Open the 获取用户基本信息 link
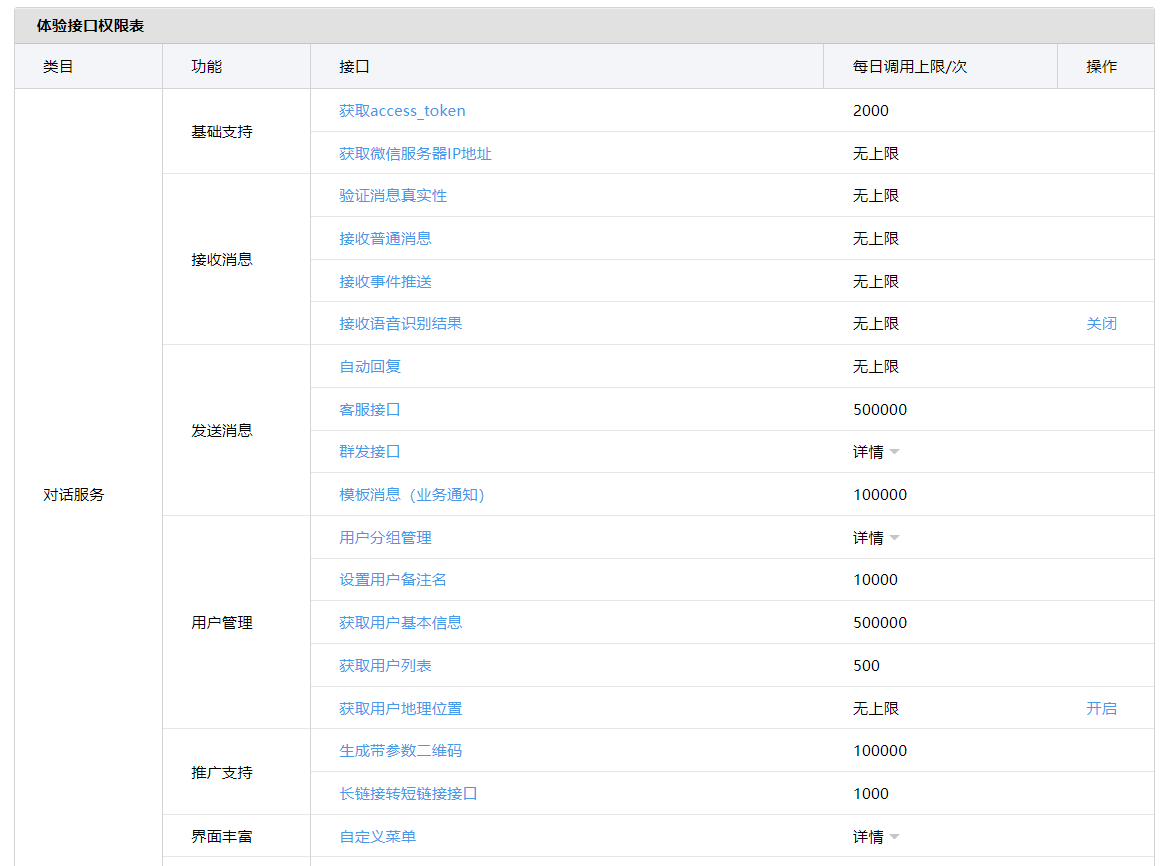The width and height of the screenshot is (1166, 866). coord(400,622)
